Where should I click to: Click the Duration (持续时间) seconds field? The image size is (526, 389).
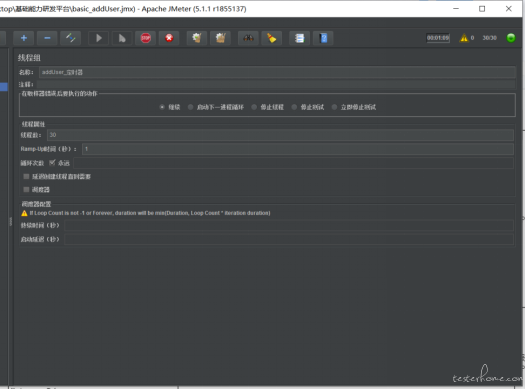click(289, 225)
